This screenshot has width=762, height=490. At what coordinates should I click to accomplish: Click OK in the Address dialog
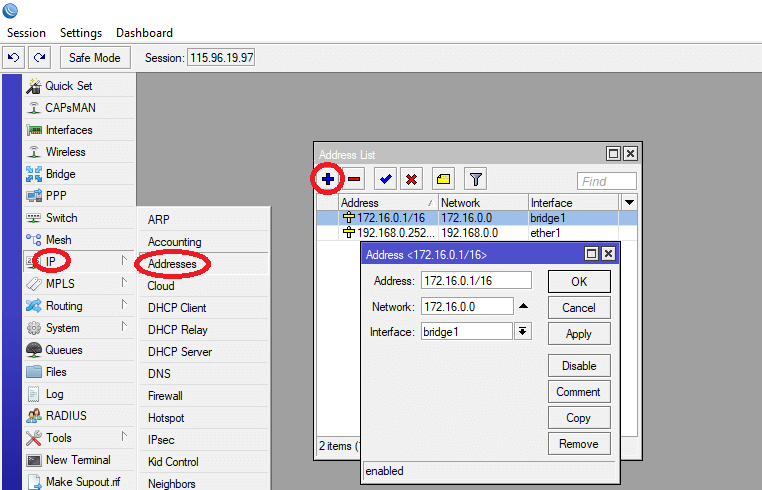pos(579,281)
